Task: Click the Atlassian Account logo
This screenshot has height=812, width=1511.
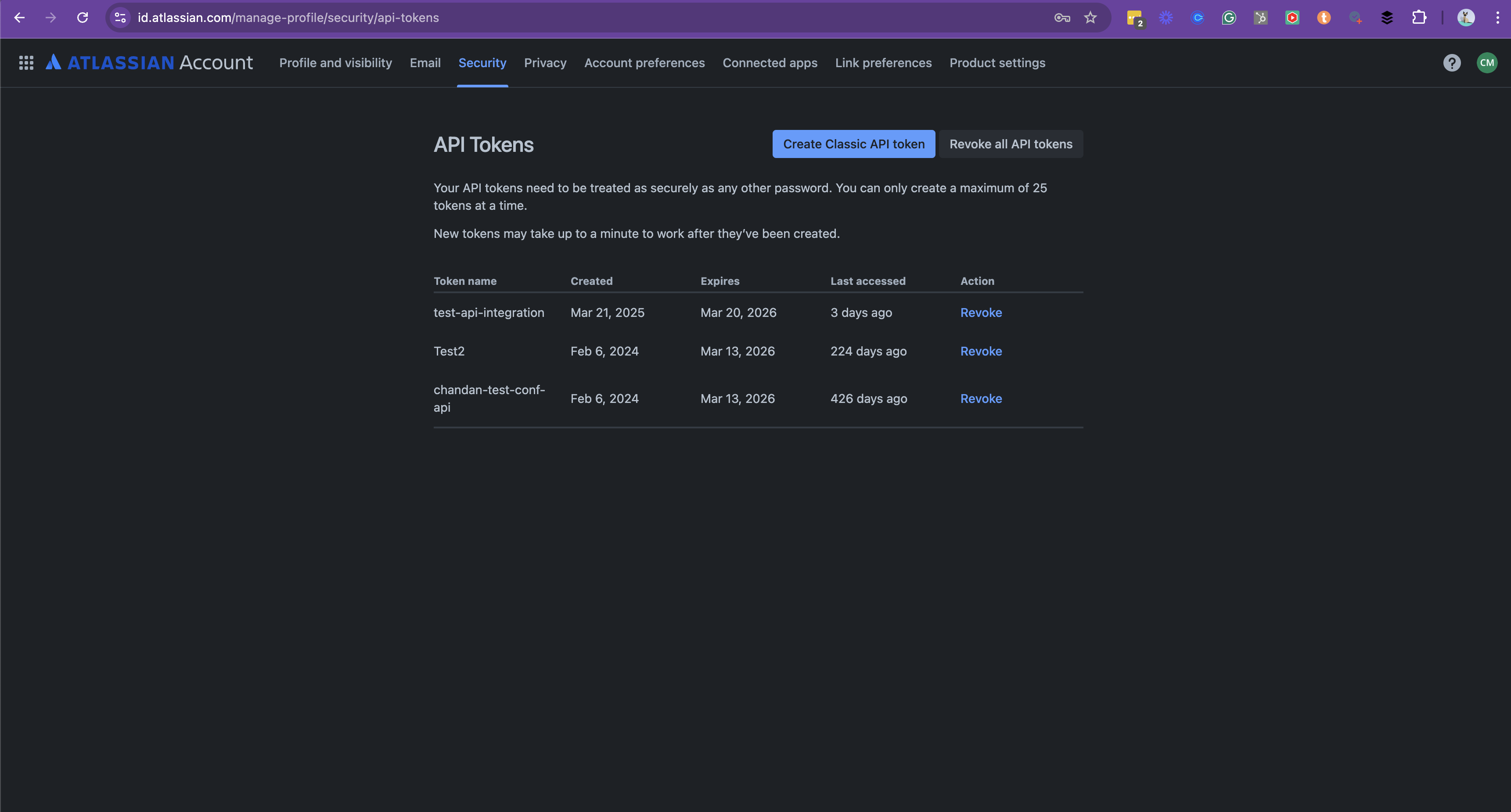Action: [150, 63]
